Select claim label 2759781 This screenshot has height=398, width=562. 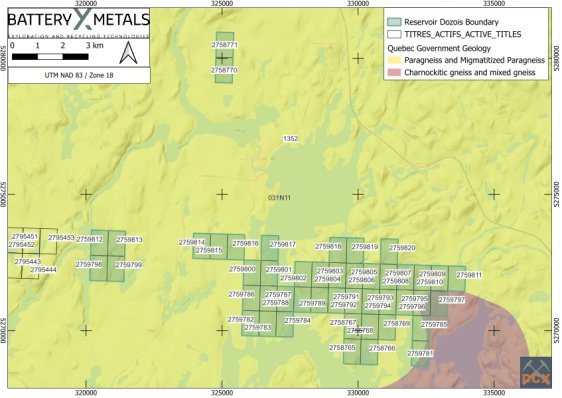pos(420,353)
